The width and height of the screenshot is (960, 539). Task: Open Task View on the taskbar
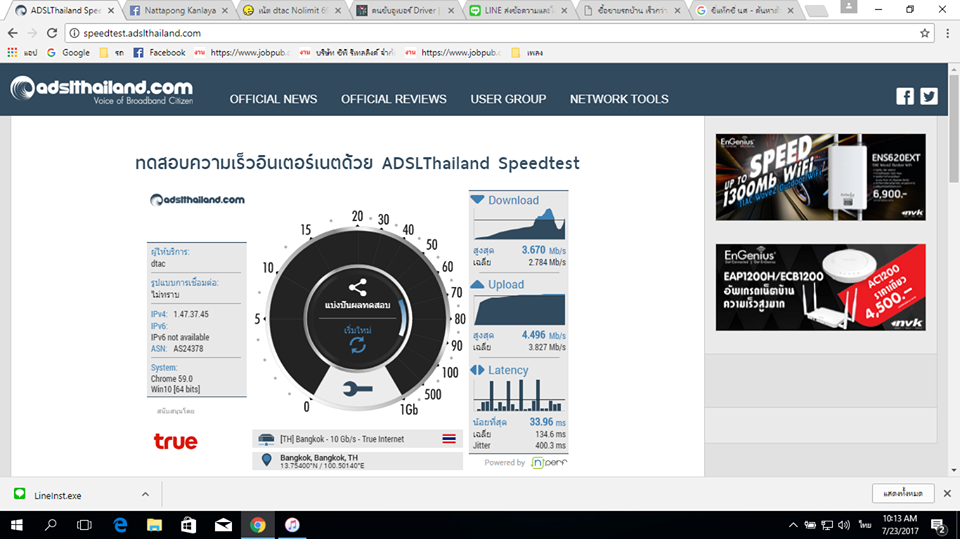(x=84, y=525)
